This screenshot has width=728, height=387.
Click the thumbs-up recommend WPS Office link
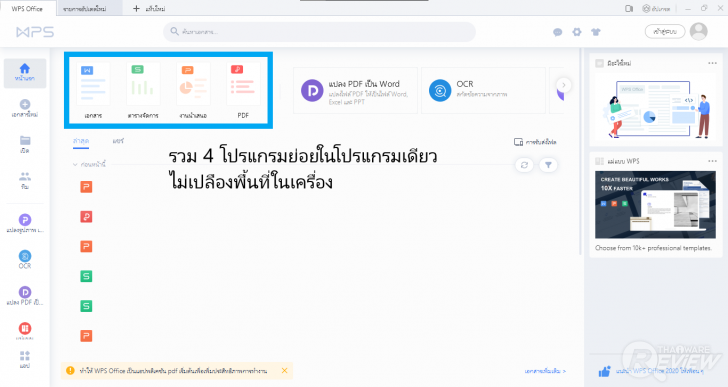point(651,371)
